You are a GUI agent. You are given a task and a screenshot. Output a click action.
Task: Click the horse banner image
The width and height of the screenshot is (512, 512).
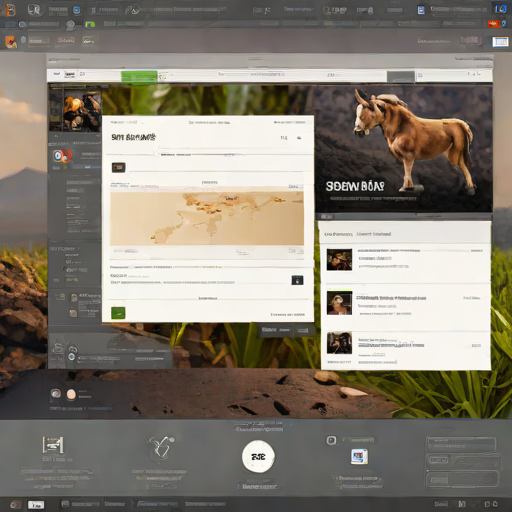(404, 149)
